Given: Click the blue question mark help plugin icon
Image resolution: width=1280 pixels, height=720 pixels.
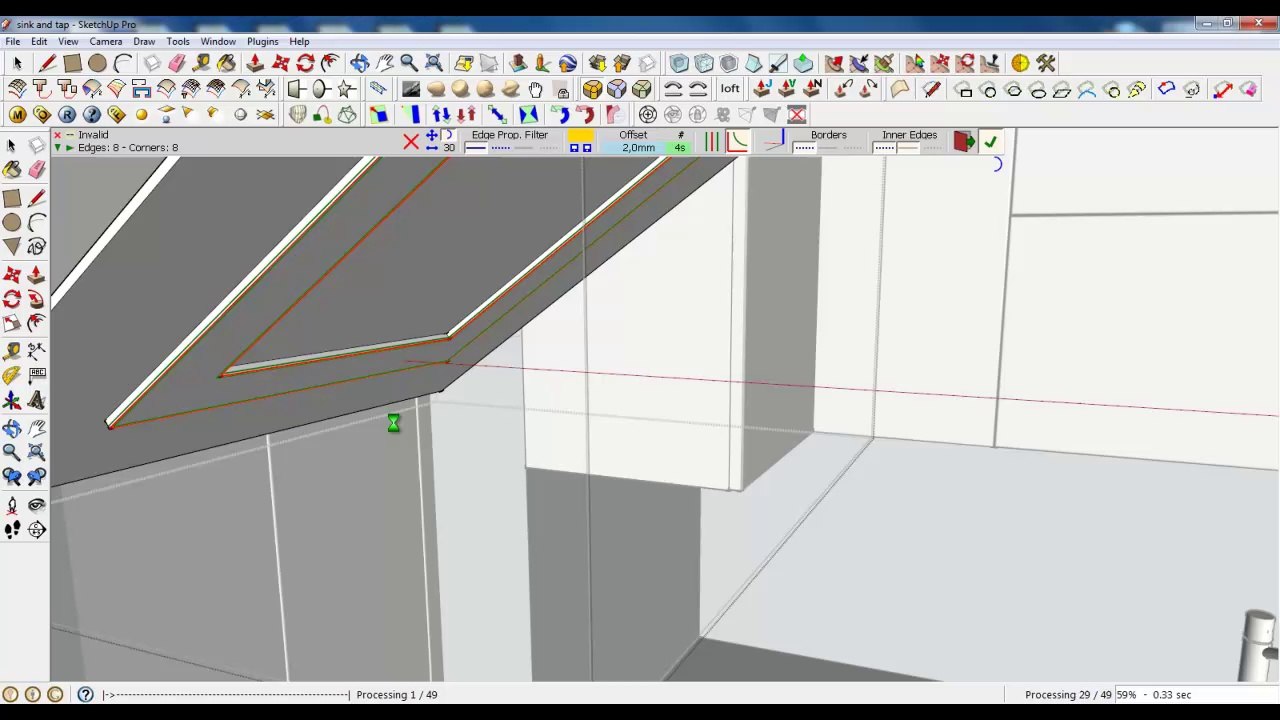Looking at the screenshot, I should pyautogui.click(x=92, y=115).
